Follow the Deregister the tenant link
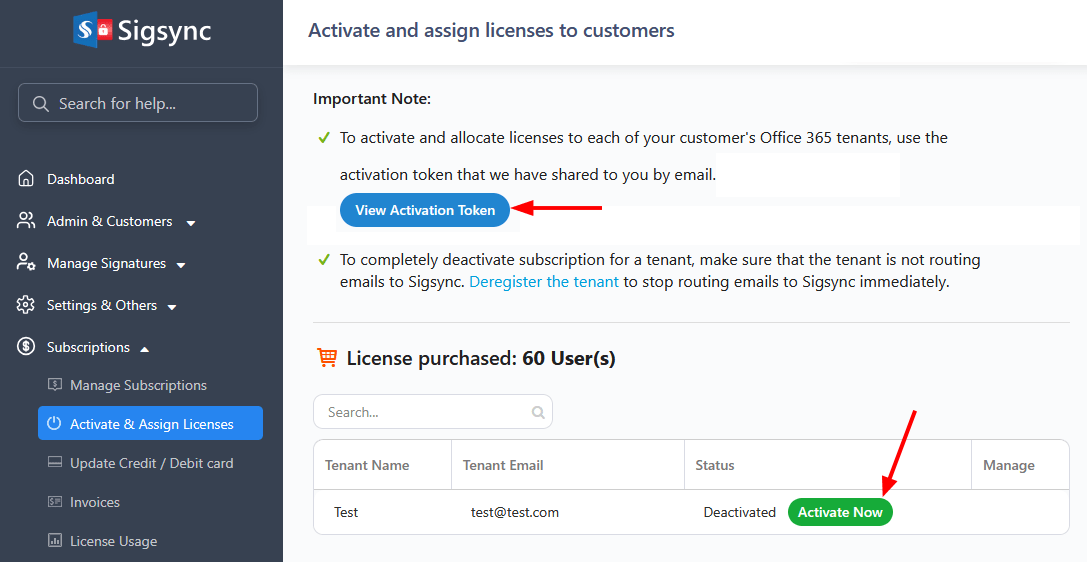The image size is (1087, 562). tap(544, 282)
